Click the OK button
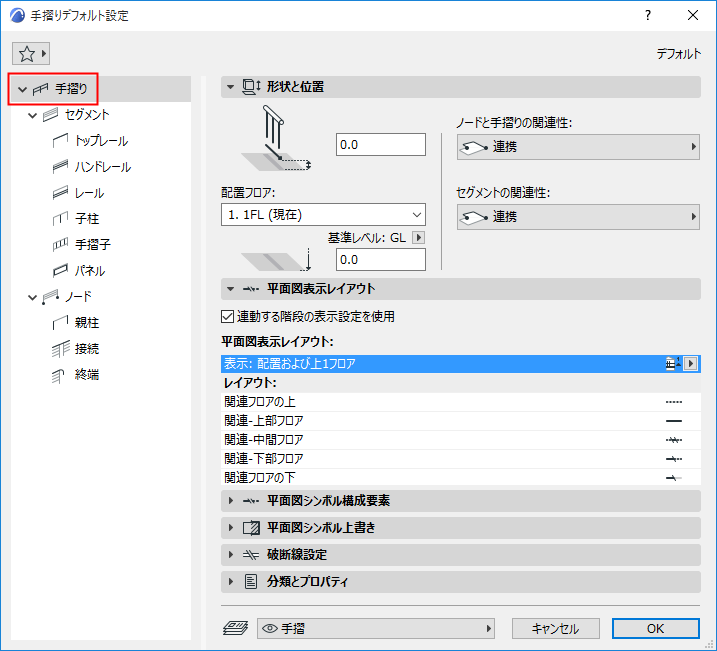This screenshot has height=651, width=717. click(x=656, y=629)
